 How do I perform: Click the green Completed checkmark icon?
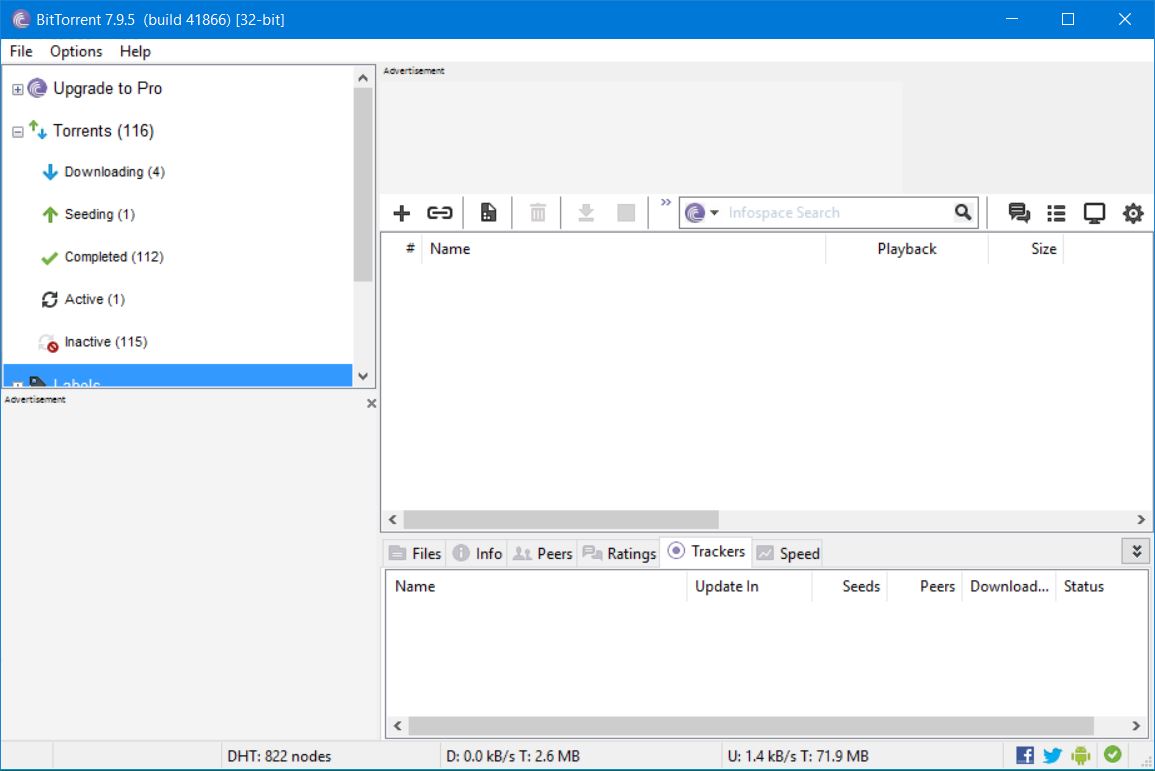[49, 258]
